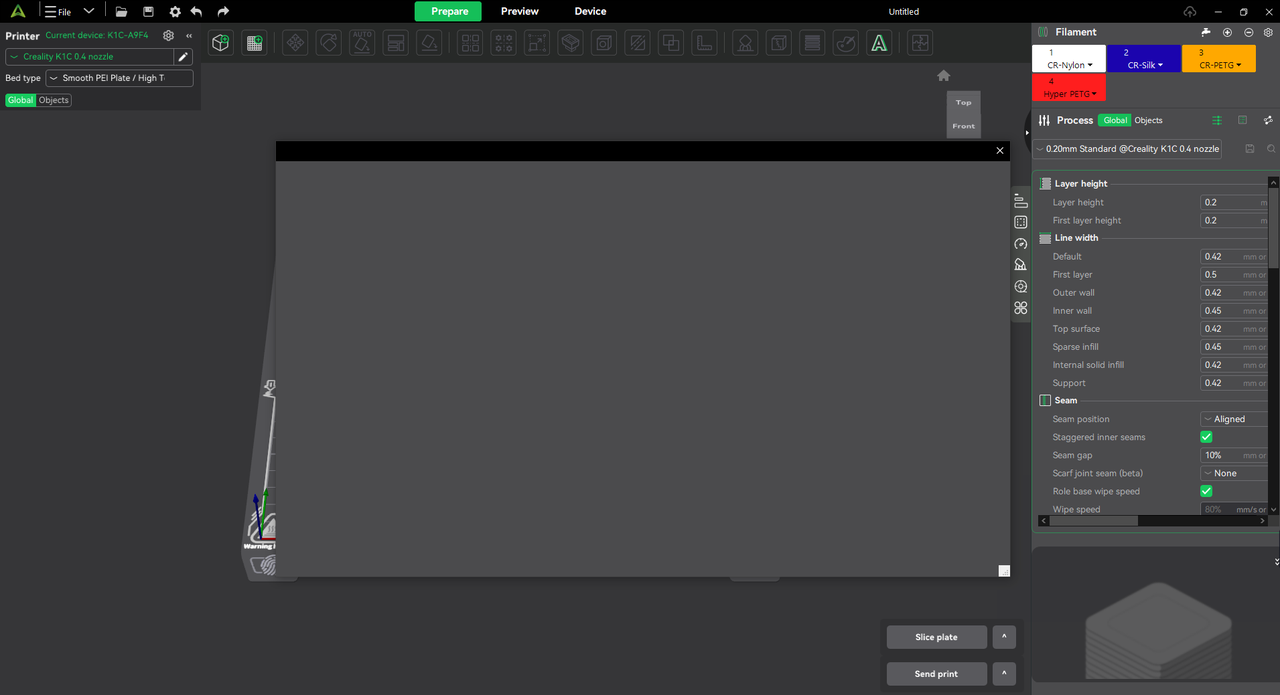1280x695 pixels.
Task: Click the Send print button
Action: (x=936, y=674)
